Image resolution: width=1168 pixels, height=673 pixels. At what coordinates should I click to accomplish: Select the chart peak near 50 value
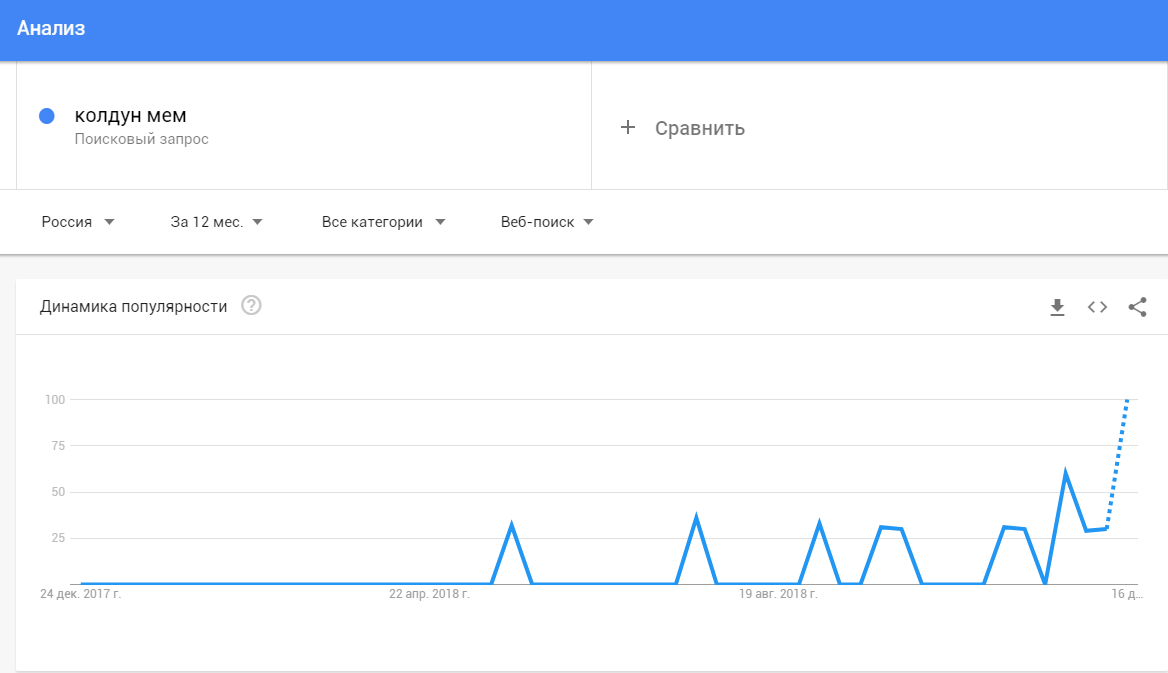[x=1065, y=473]
